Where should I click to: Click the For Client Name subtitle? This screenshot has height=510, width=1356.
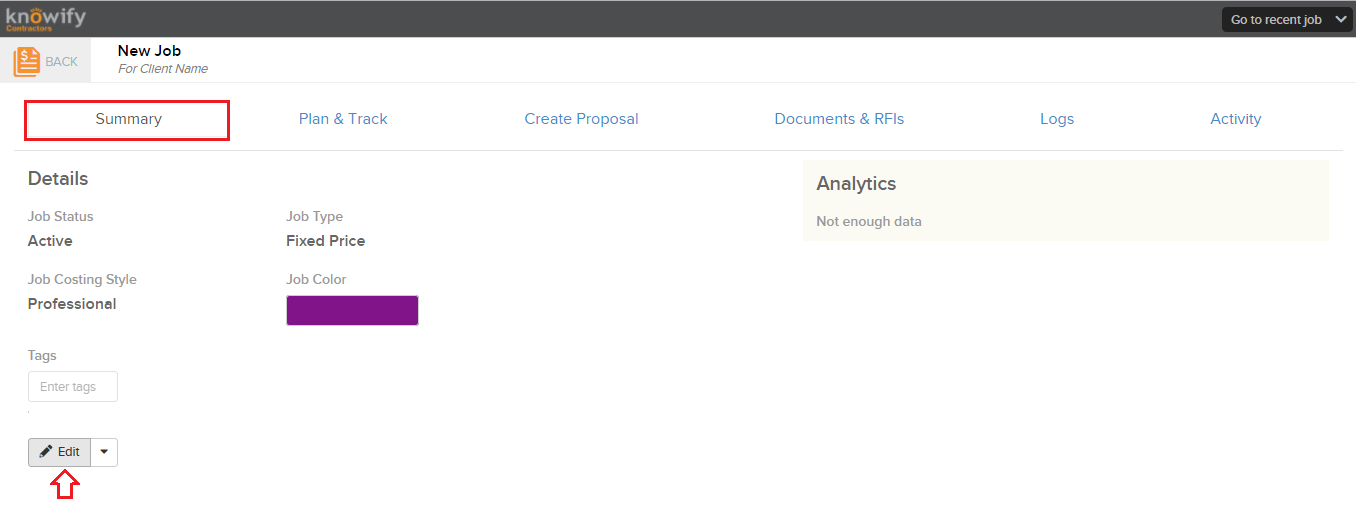pyautogui.click(x=163, y=69)
